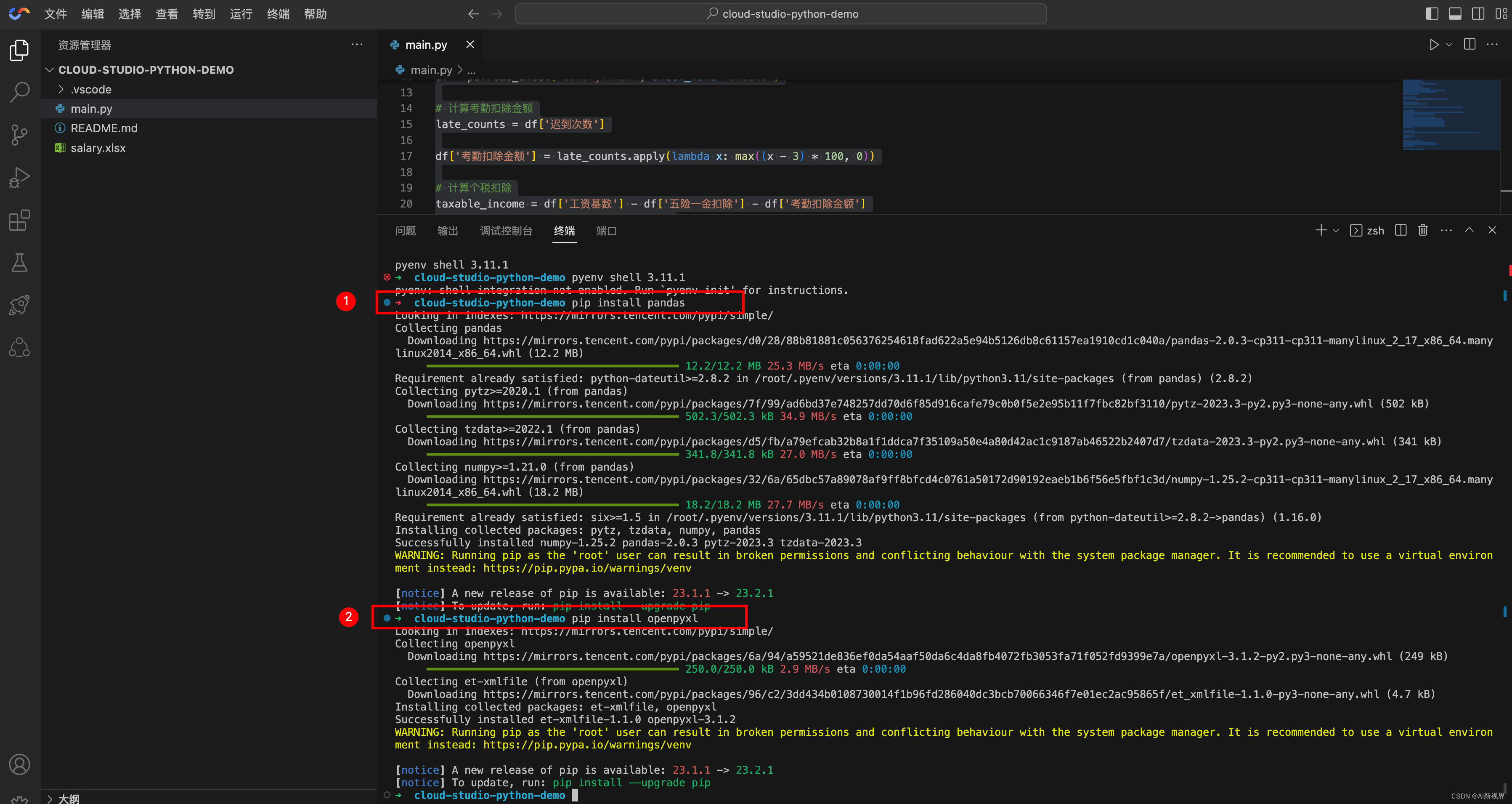Image resolution: width=1512 pixels, height=804 pixels.
Task: Toggle bottom panel layout button
Action: (1455, 13)
